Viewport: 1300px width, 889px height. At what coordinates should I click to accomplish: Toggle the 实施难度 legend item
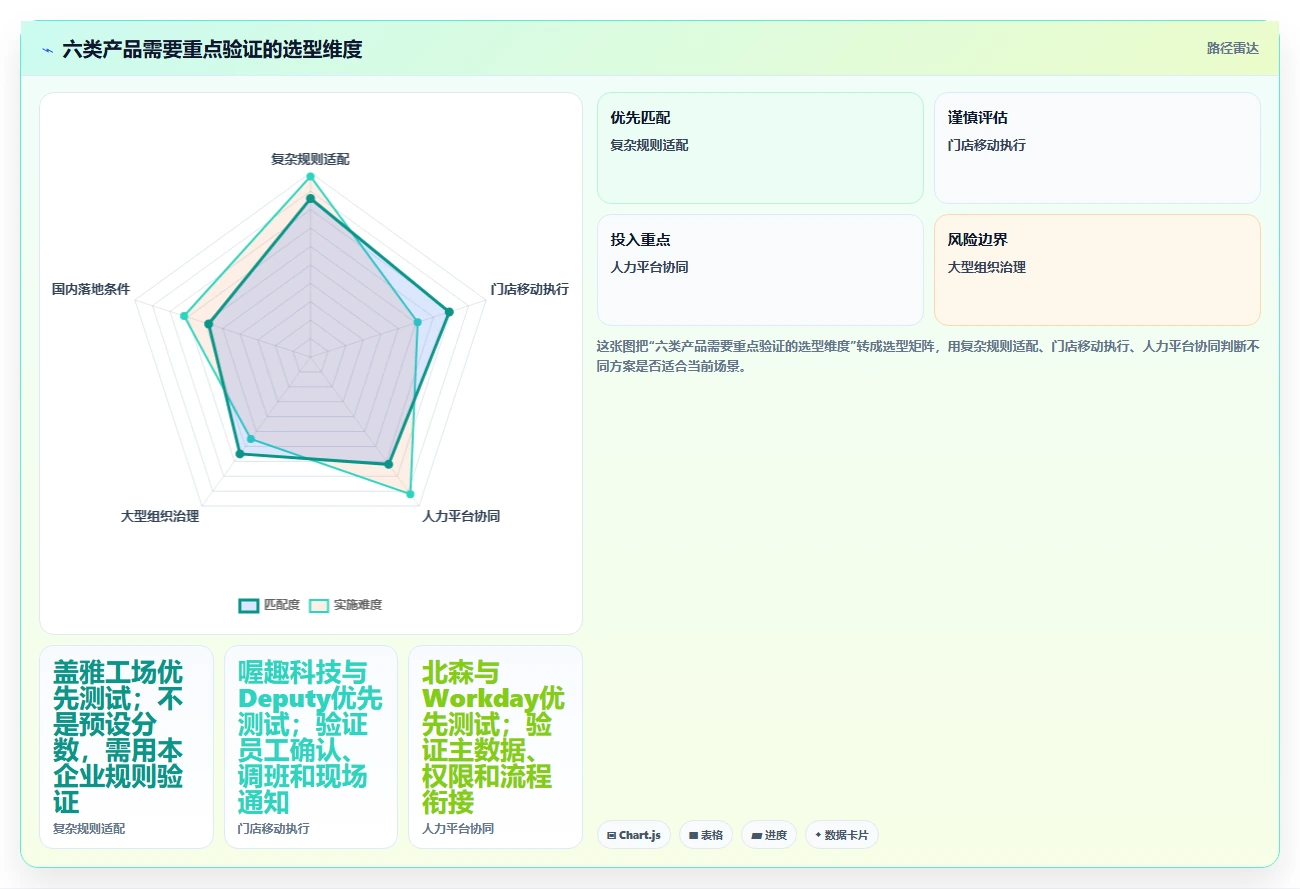(x=346, y=605)
